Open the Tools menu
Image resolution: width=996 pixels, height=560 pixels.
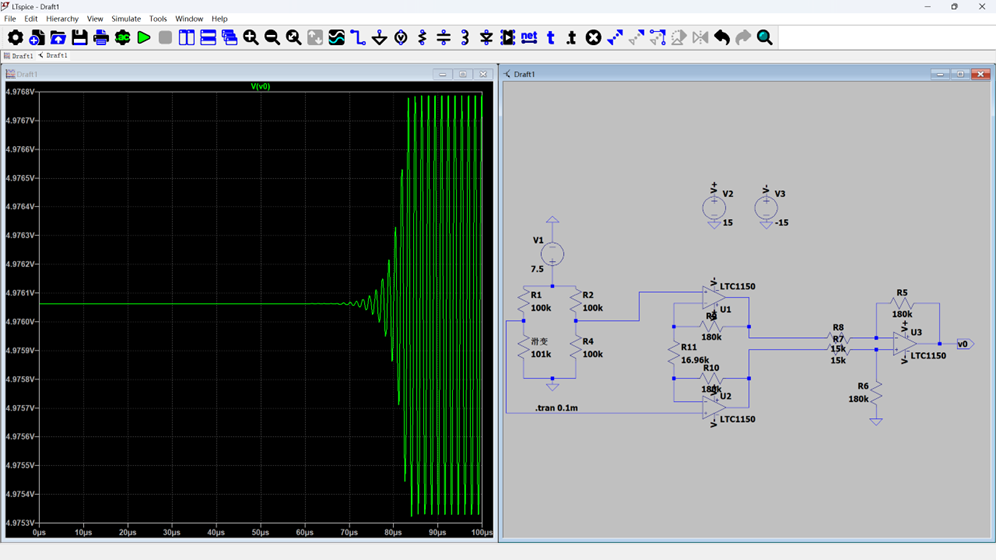158,19
